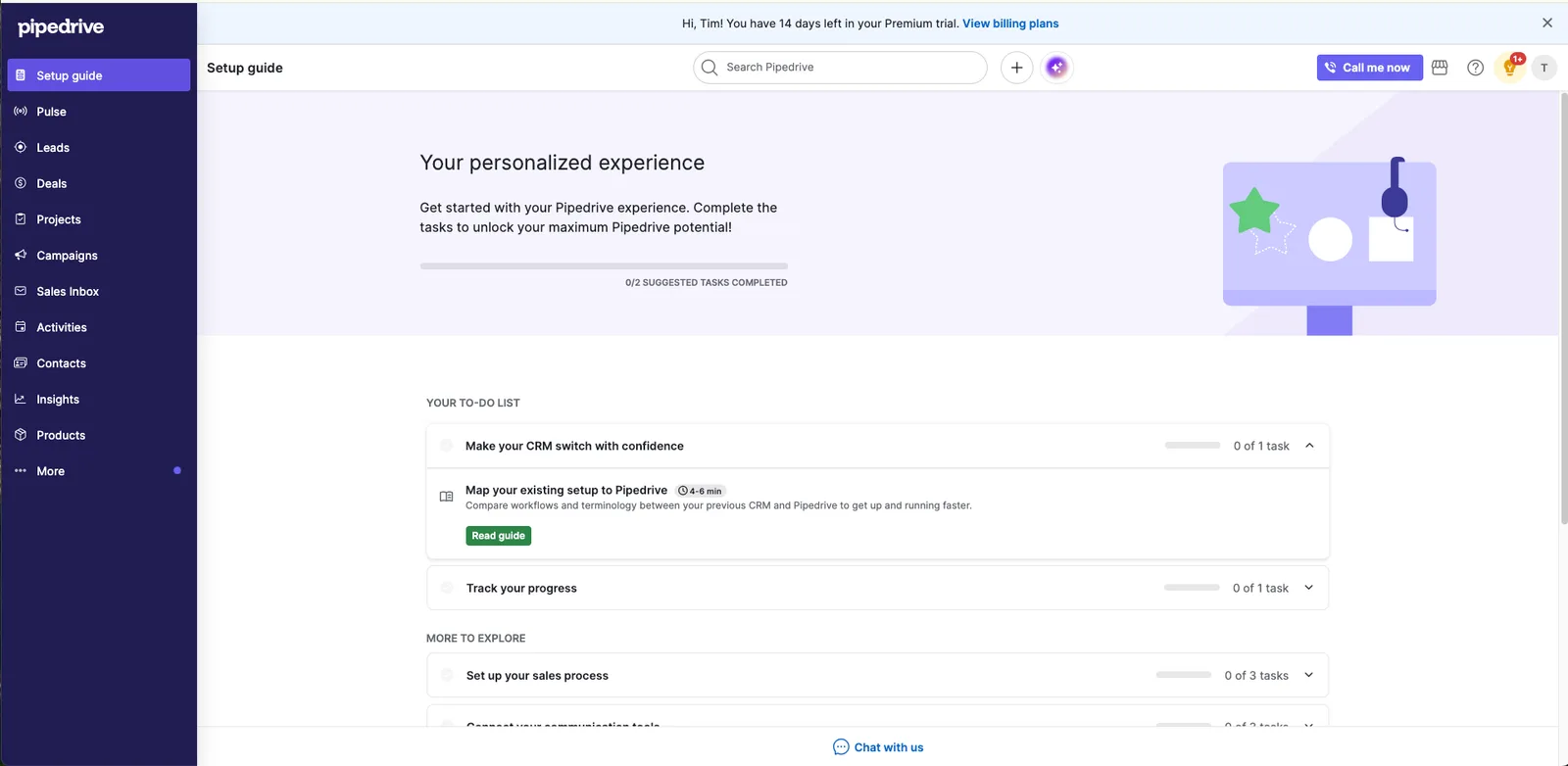The width and height of the screenshot is (1568, 766).
Task: Click the Setup guide page title in header
Action: (x=245, y=68)
